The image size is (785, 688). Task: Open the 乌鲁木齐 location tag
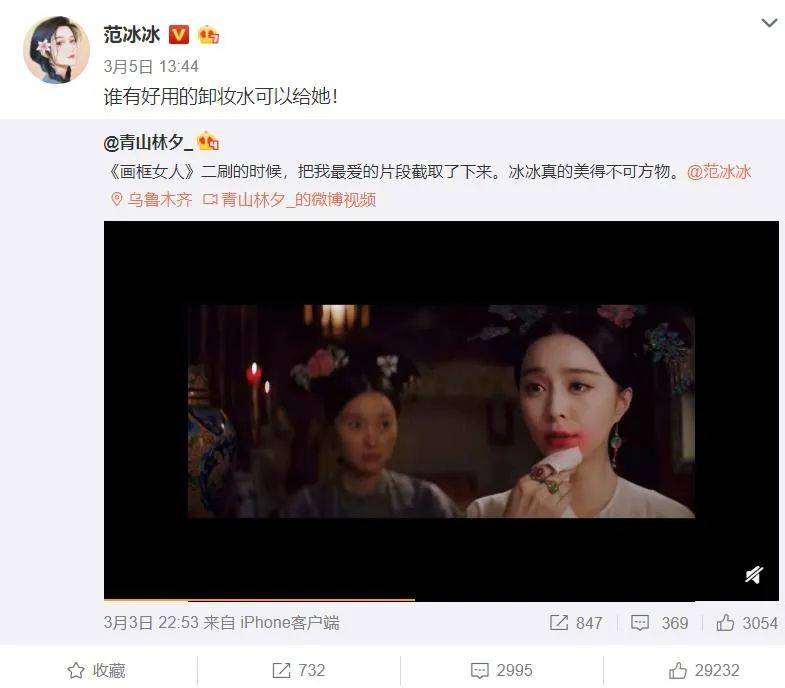tap(151, 200)
